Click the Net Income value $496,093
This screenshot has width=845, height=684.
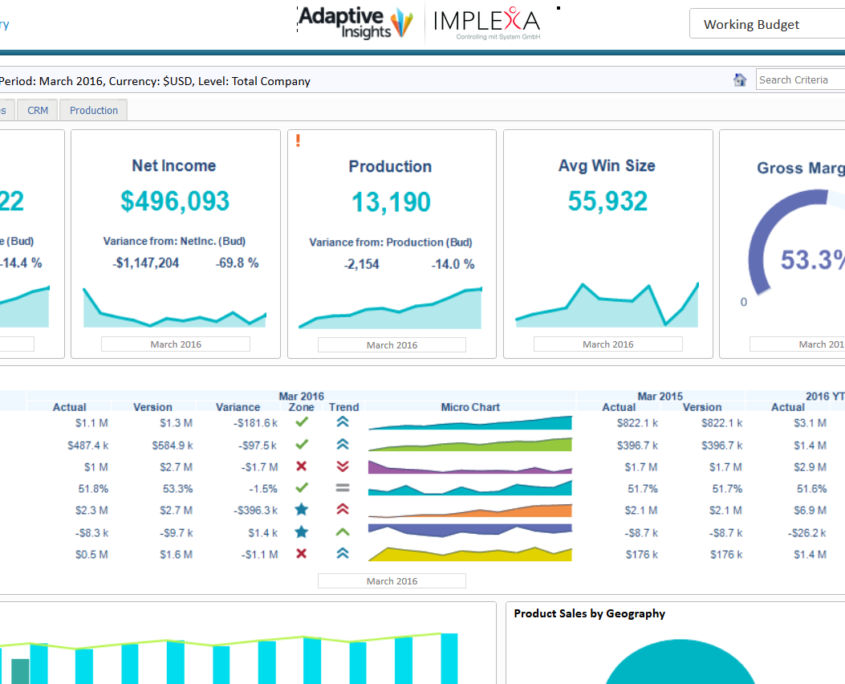[175, 201]
